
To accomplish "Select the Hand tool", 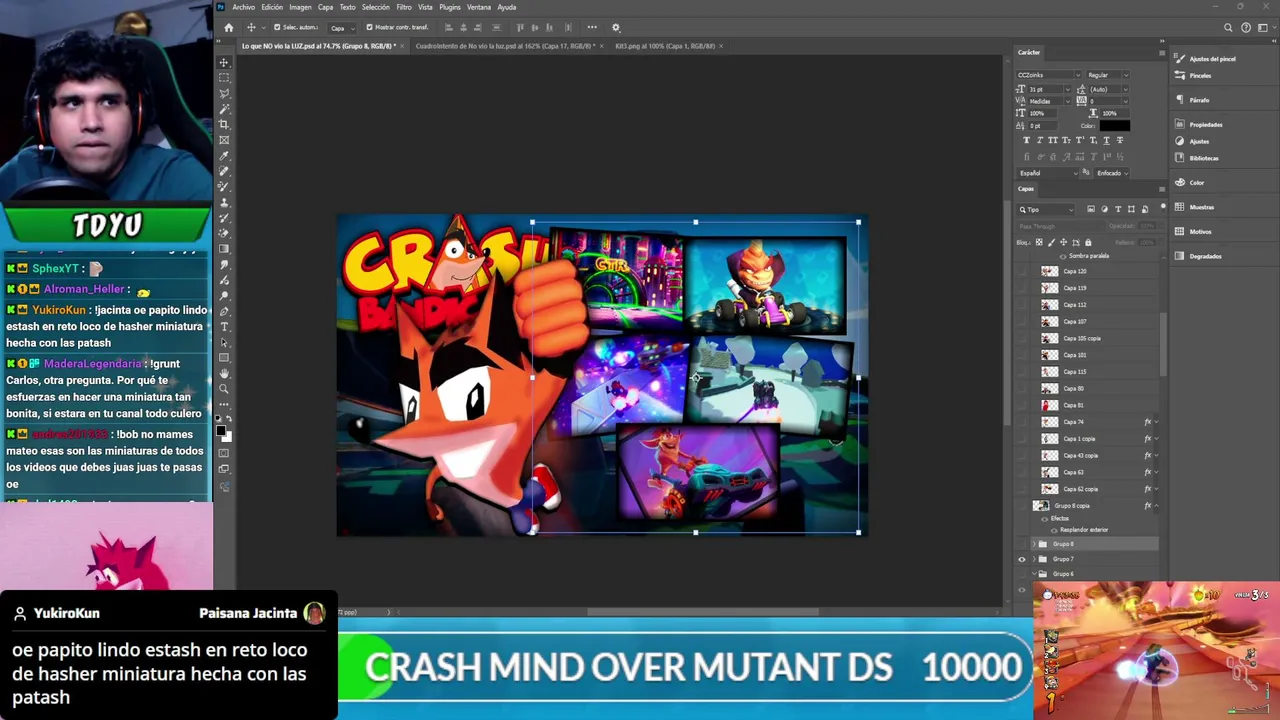I will (224, 373).
